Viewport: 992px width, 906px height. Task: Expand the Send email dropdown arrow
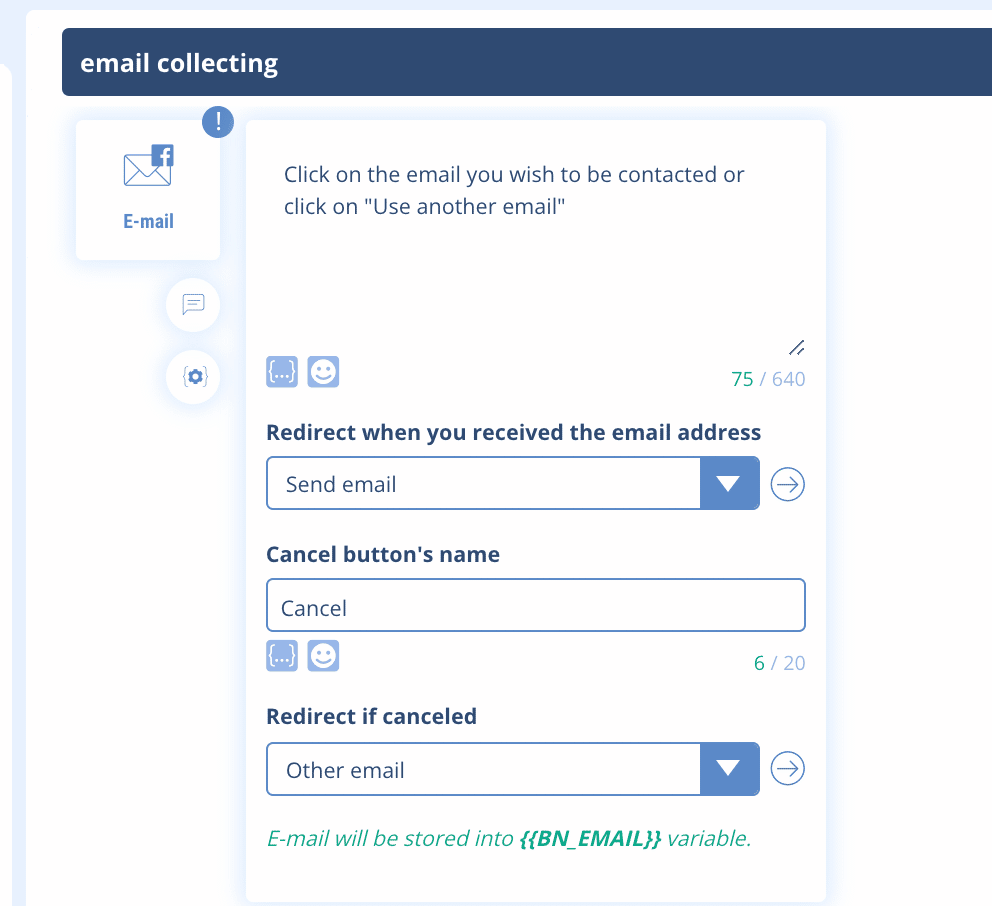coord(729,484)
